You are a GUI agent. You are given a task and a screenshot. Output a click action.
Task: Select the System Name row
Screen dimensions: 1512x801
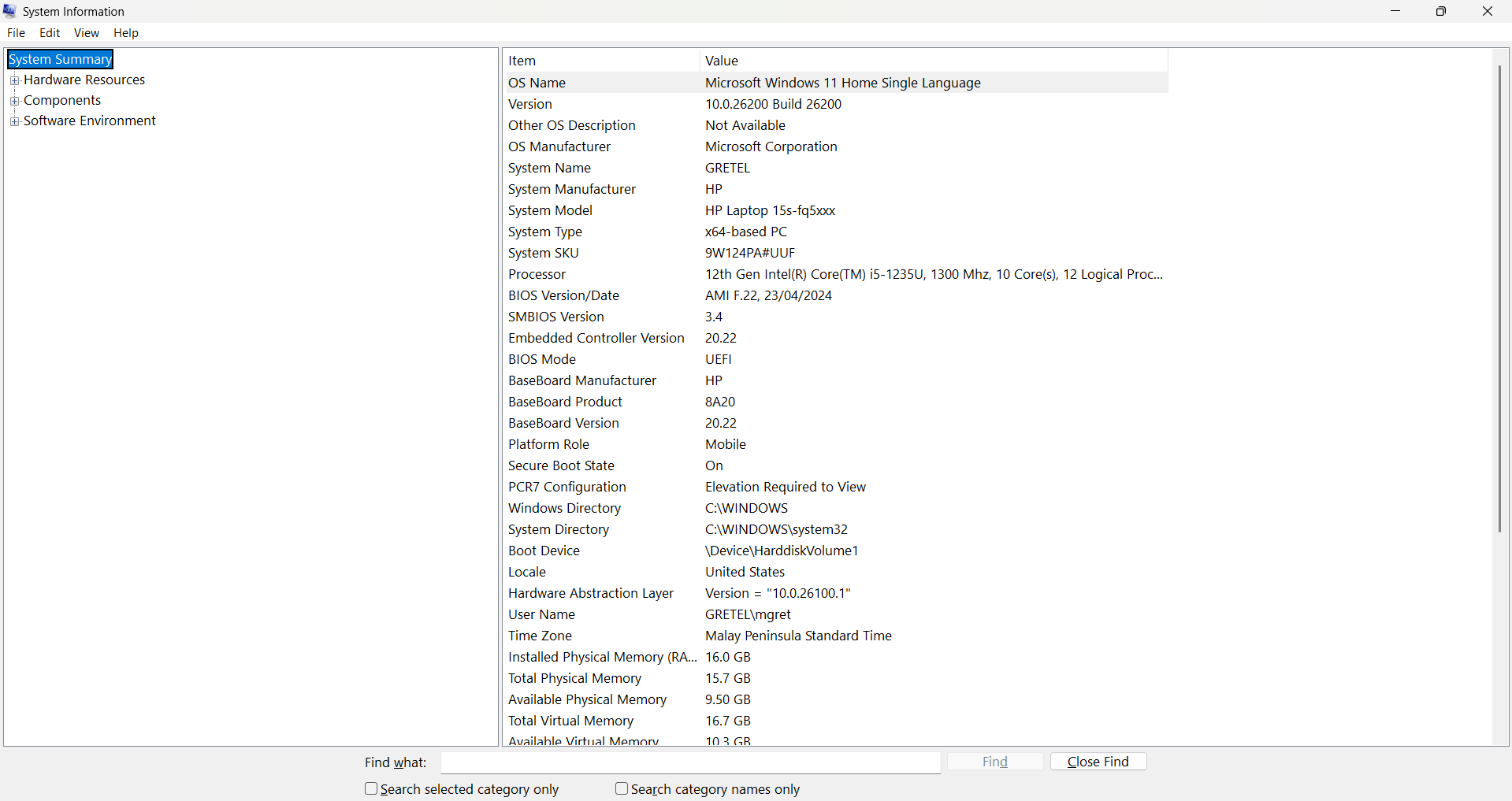tap(835, 168)
